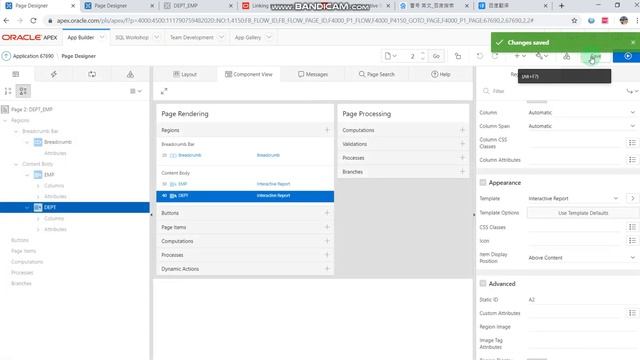Go to the Interactive Report template
The width and height of the screenshot is (640, 360).
632,198
